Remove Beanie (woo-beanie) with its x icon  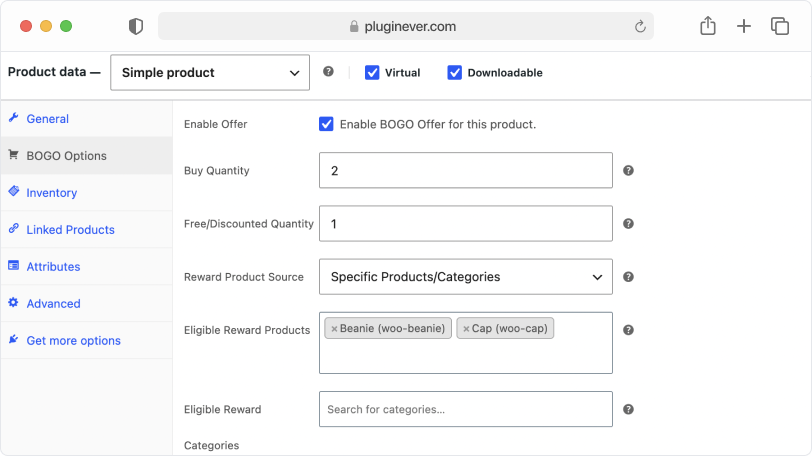tap(334, 329)
